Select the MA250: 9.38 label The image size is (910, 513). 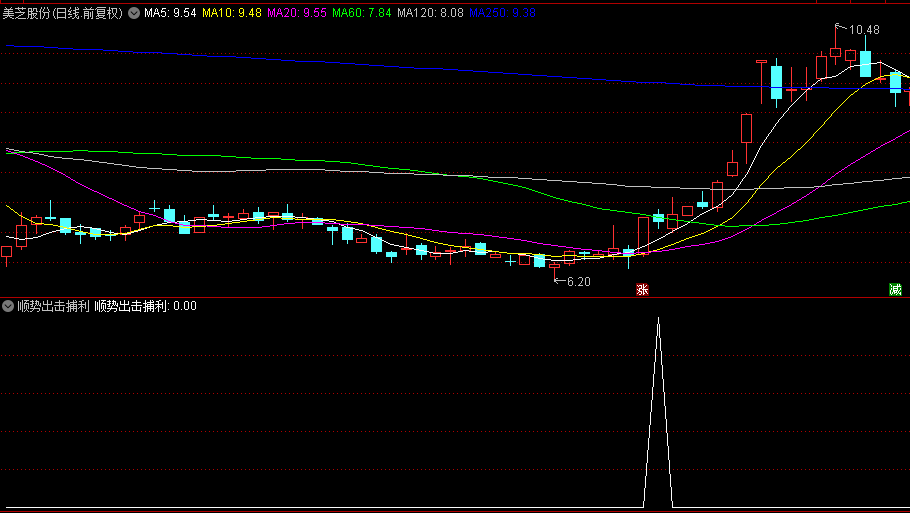coord(502,13)
